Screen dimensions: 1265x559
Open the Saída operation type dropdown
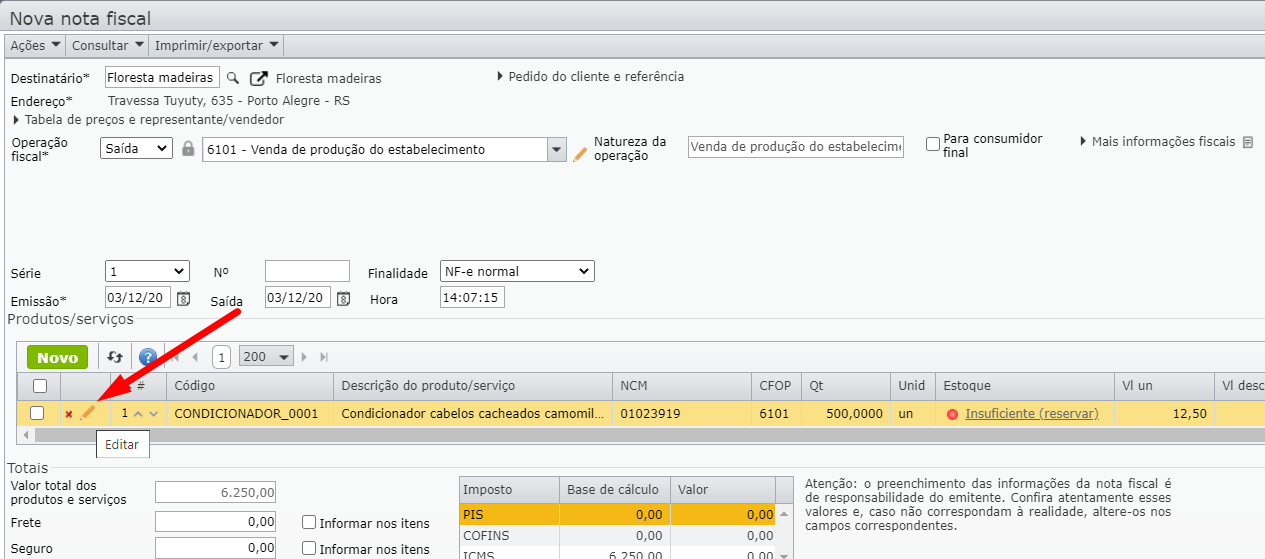point(137,149)
